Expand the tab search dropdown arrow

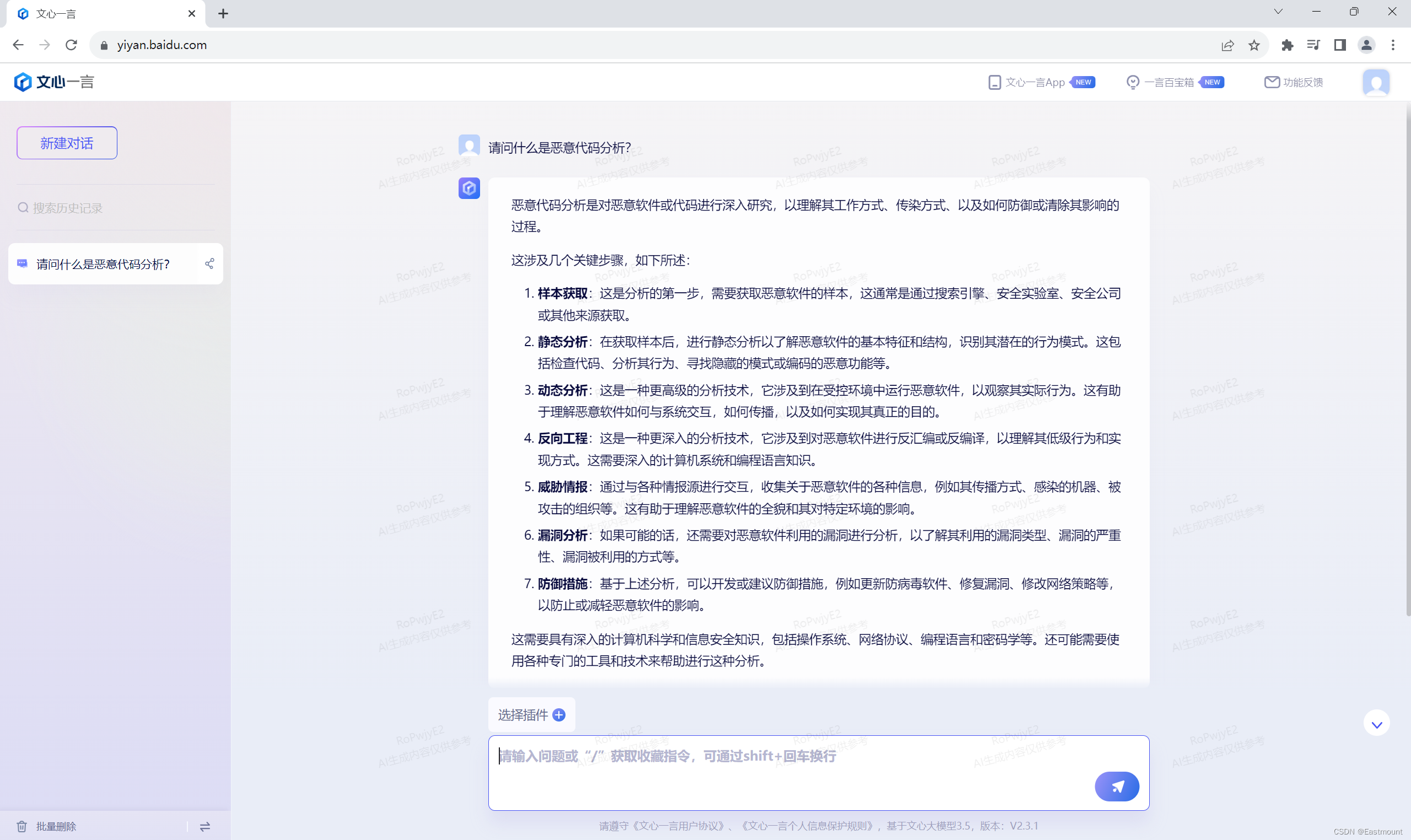1278,12
